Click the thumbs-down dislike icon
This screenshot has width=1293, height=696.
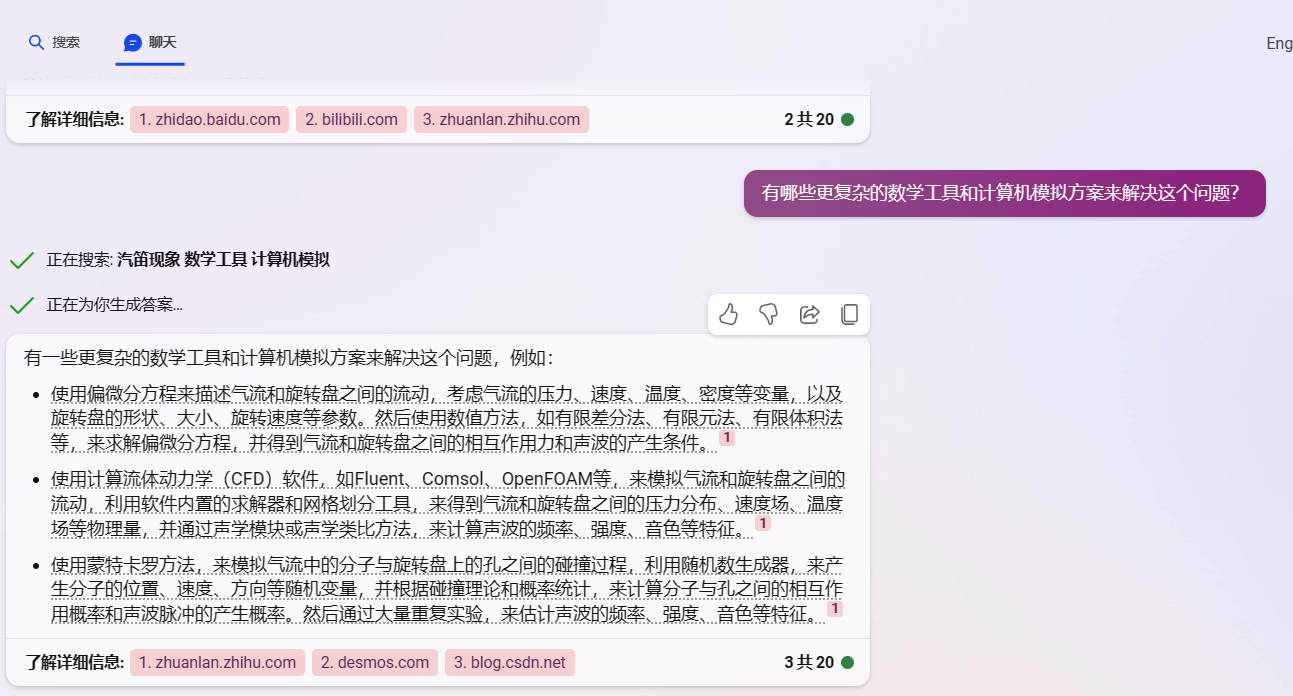768,314
